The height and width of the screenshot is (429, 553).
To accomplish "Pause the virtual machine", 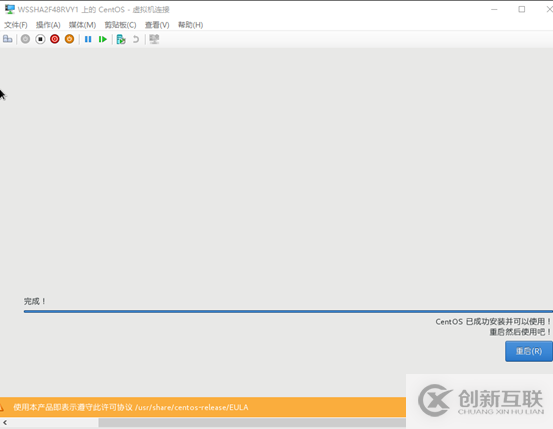I will coord(88,39).
